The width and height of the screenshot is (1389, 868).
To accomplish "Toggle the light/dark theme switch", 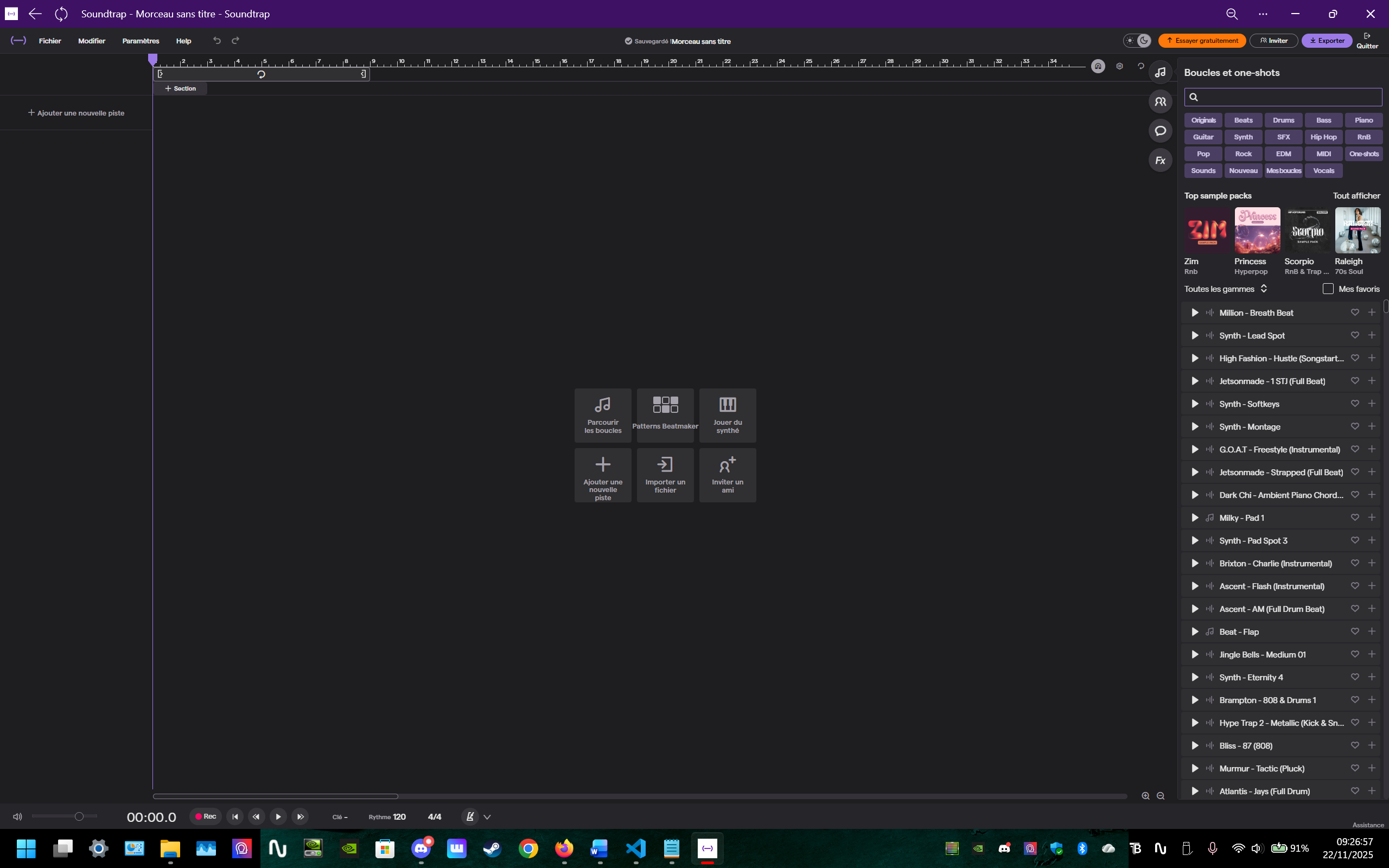I will click(1137, 41).
